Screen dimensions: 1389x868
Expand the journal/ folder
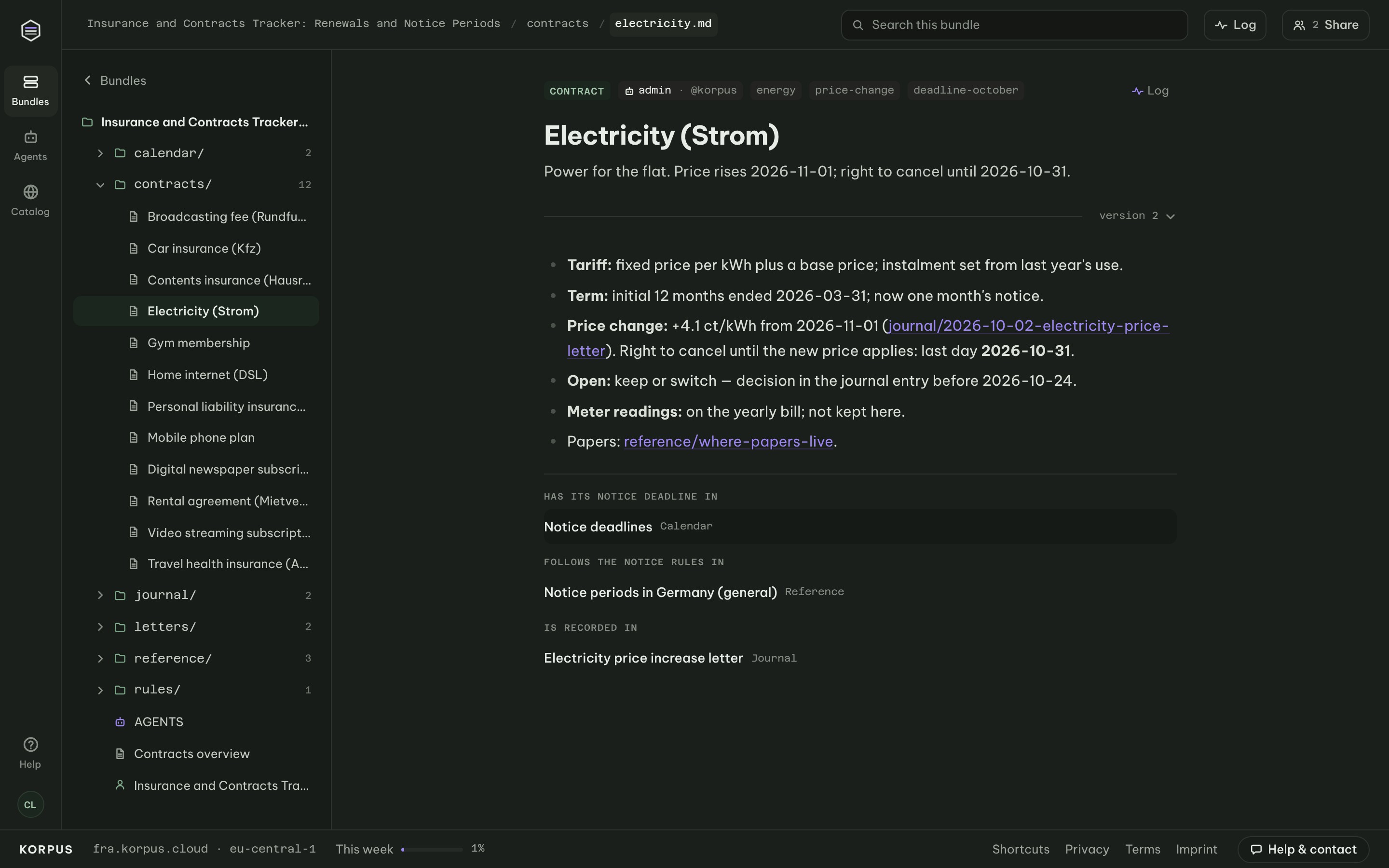coord(196,596)
